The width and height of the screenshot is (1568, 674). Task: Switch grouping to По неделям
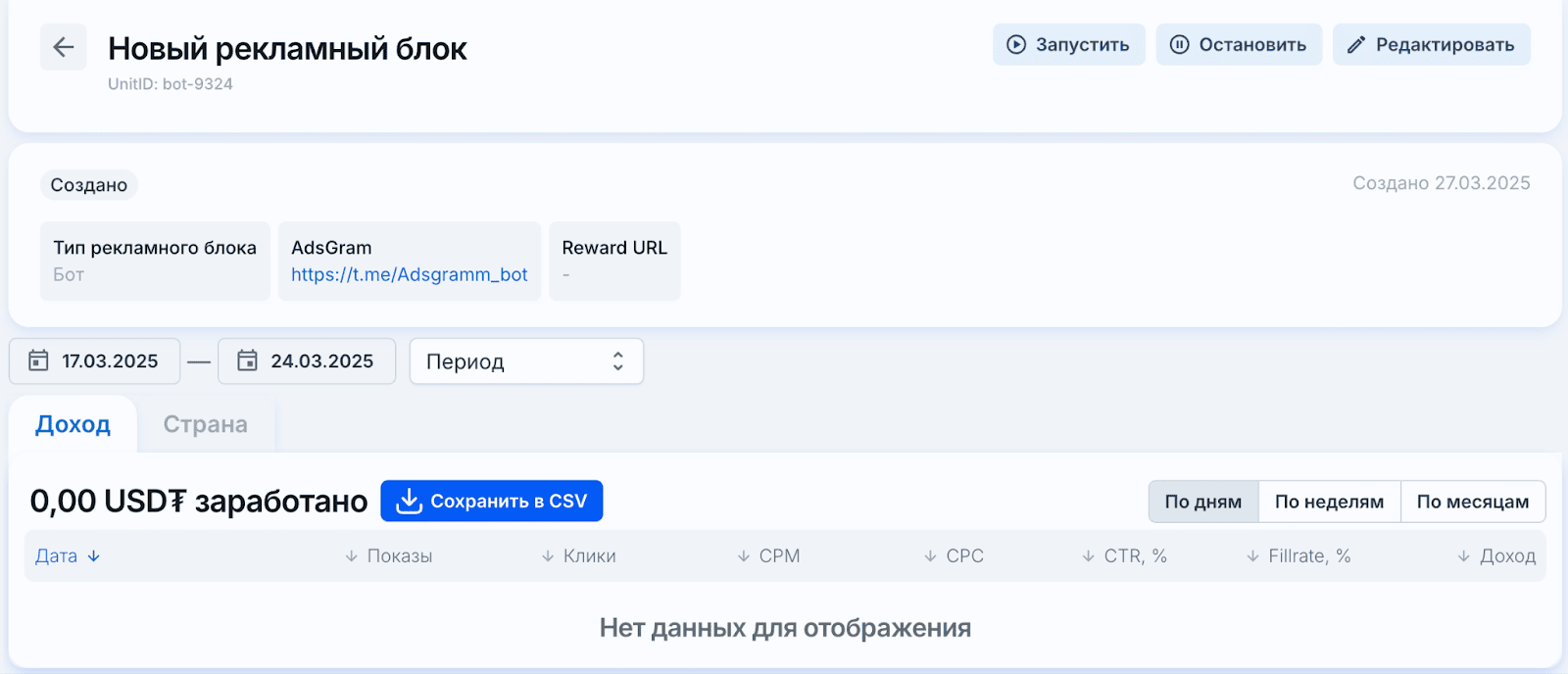coord(1330,502)
